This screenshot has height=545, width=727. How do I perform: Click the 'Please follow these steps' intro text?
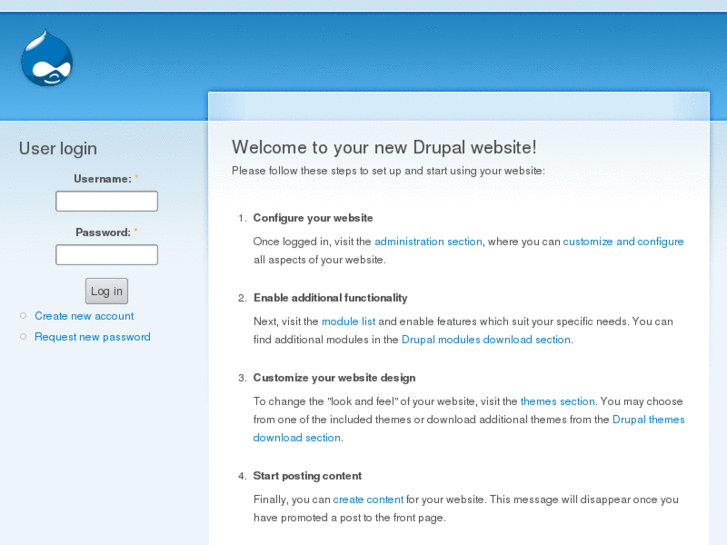coord(389,171)
